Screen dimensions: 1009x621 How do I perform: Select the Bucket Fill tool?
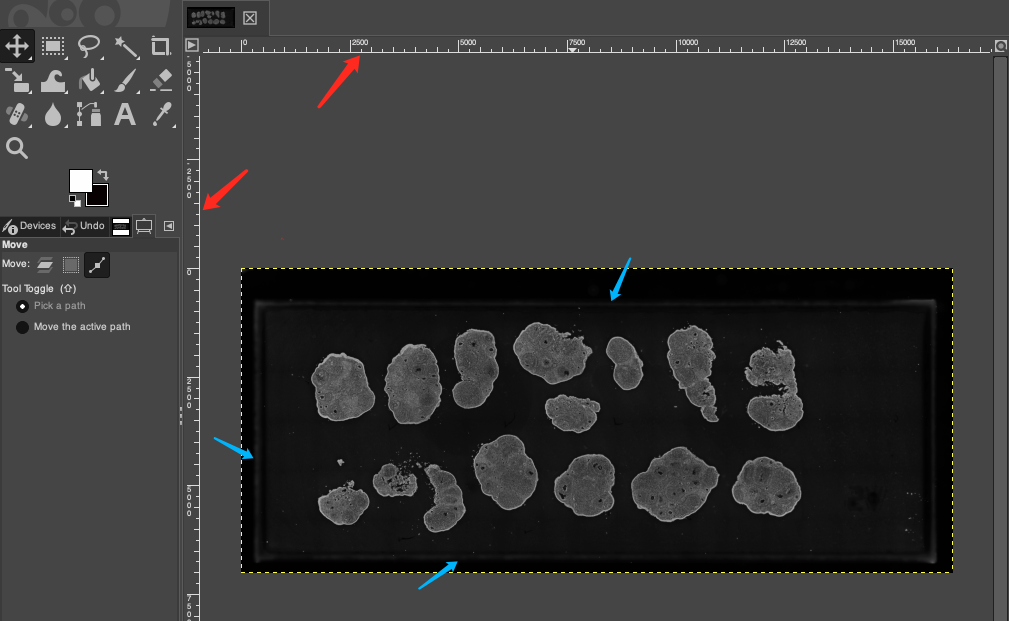pos(88,80)
